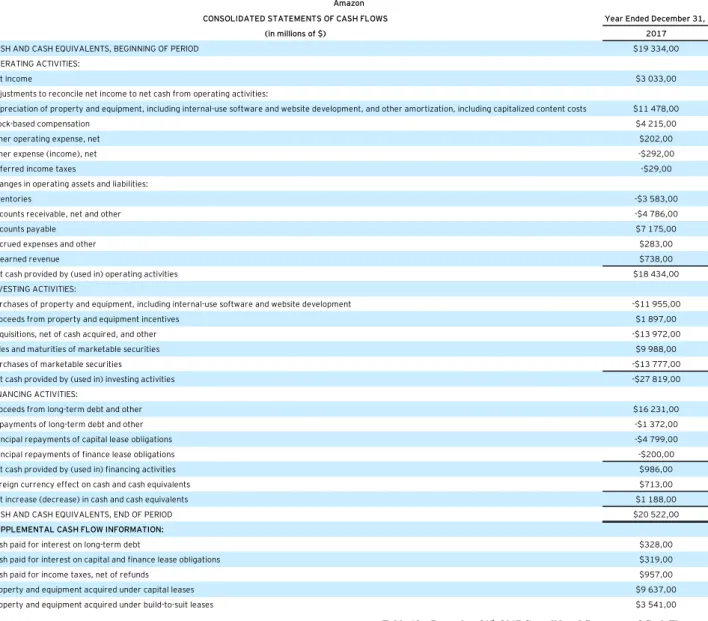Select 'cash provided by (used in) investing activities' label

[x=90, y=379]
